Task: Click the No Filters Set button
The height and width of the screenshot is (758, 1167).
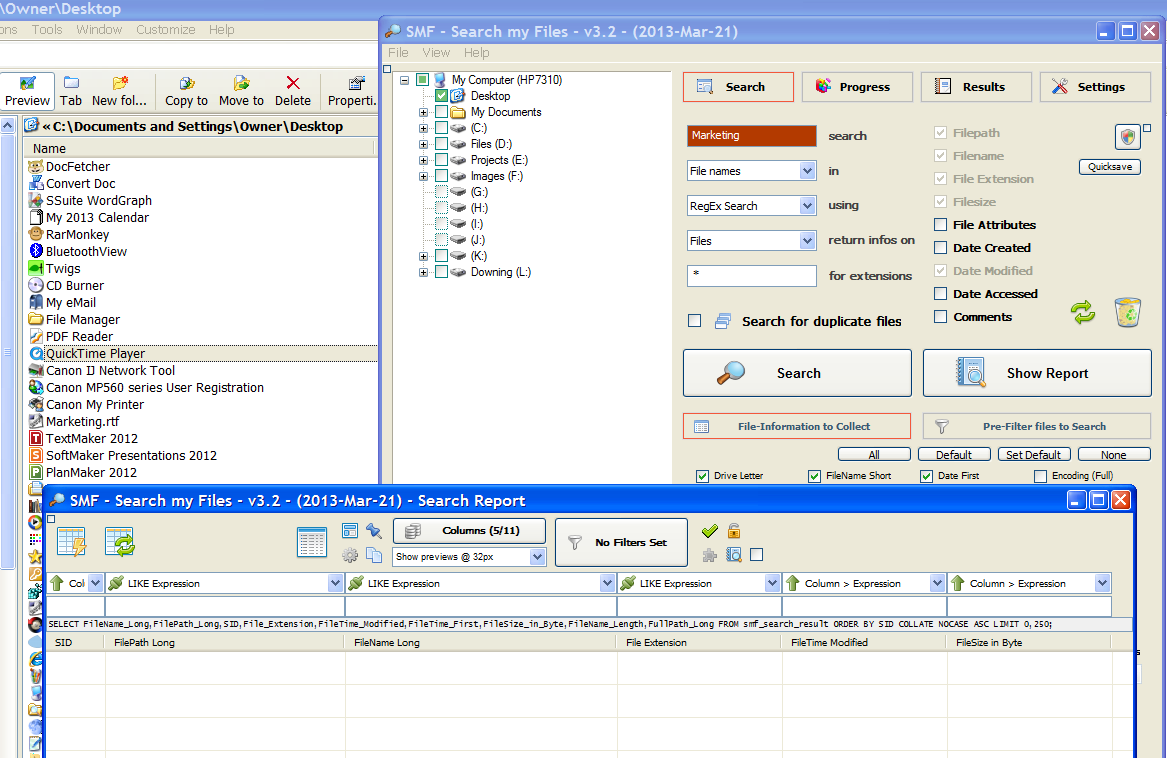Action: [x=621, y=543]
